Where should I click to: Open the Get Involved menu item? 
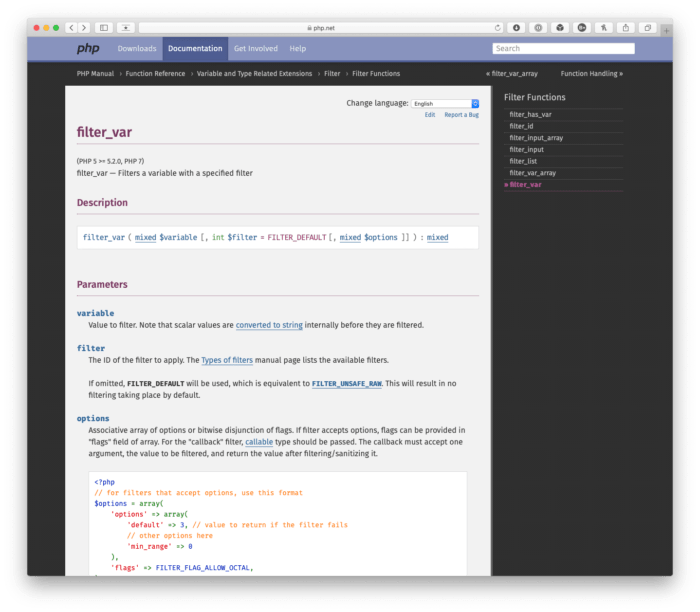(x=256, y=48)
